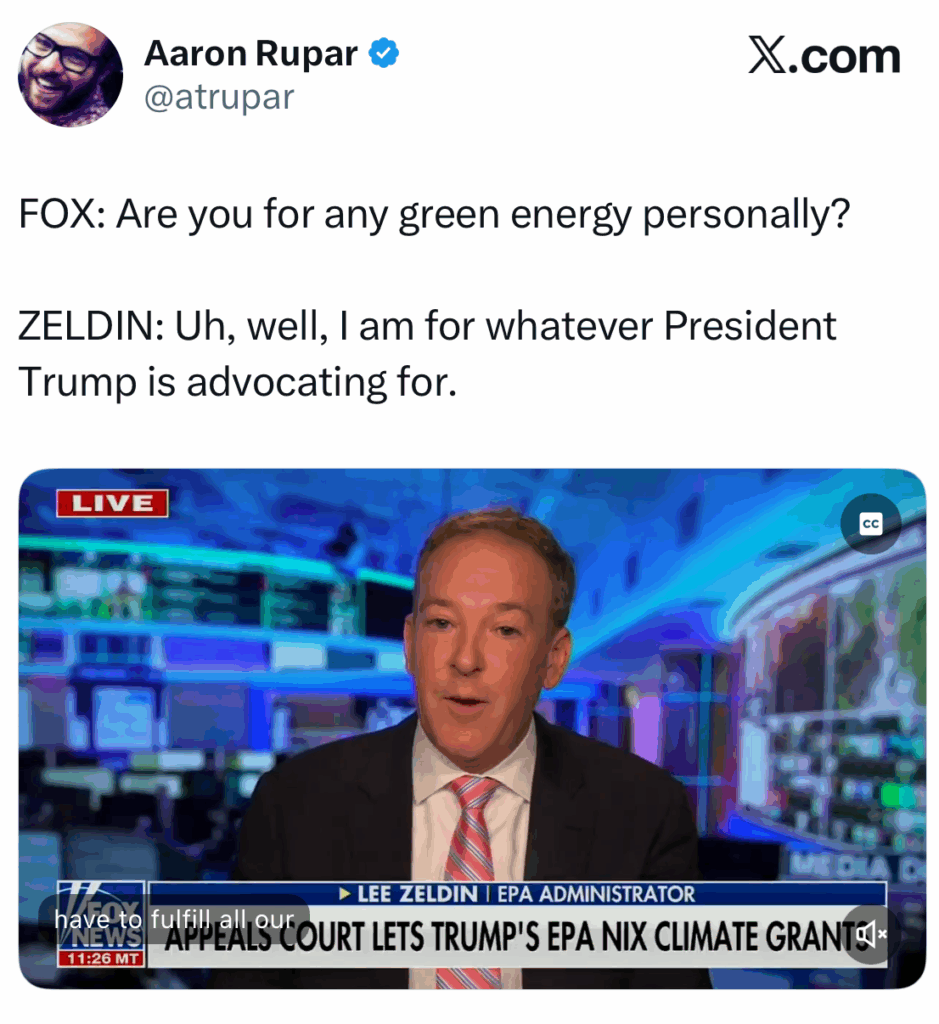Click the X.com logo
Image resolution: width=939 pixels, height=1024 pixels.
tap(824, 56)
